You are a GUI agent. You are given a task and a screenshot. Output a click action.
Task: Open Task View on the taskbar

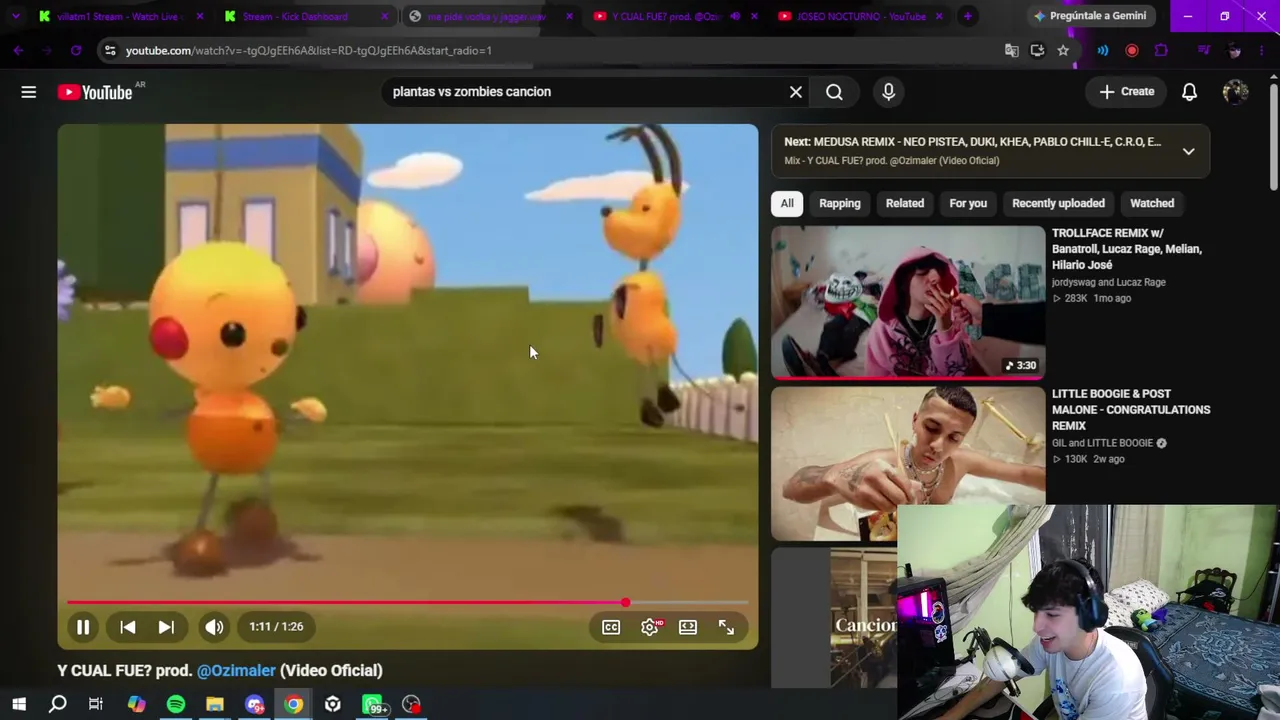[96, 705]
